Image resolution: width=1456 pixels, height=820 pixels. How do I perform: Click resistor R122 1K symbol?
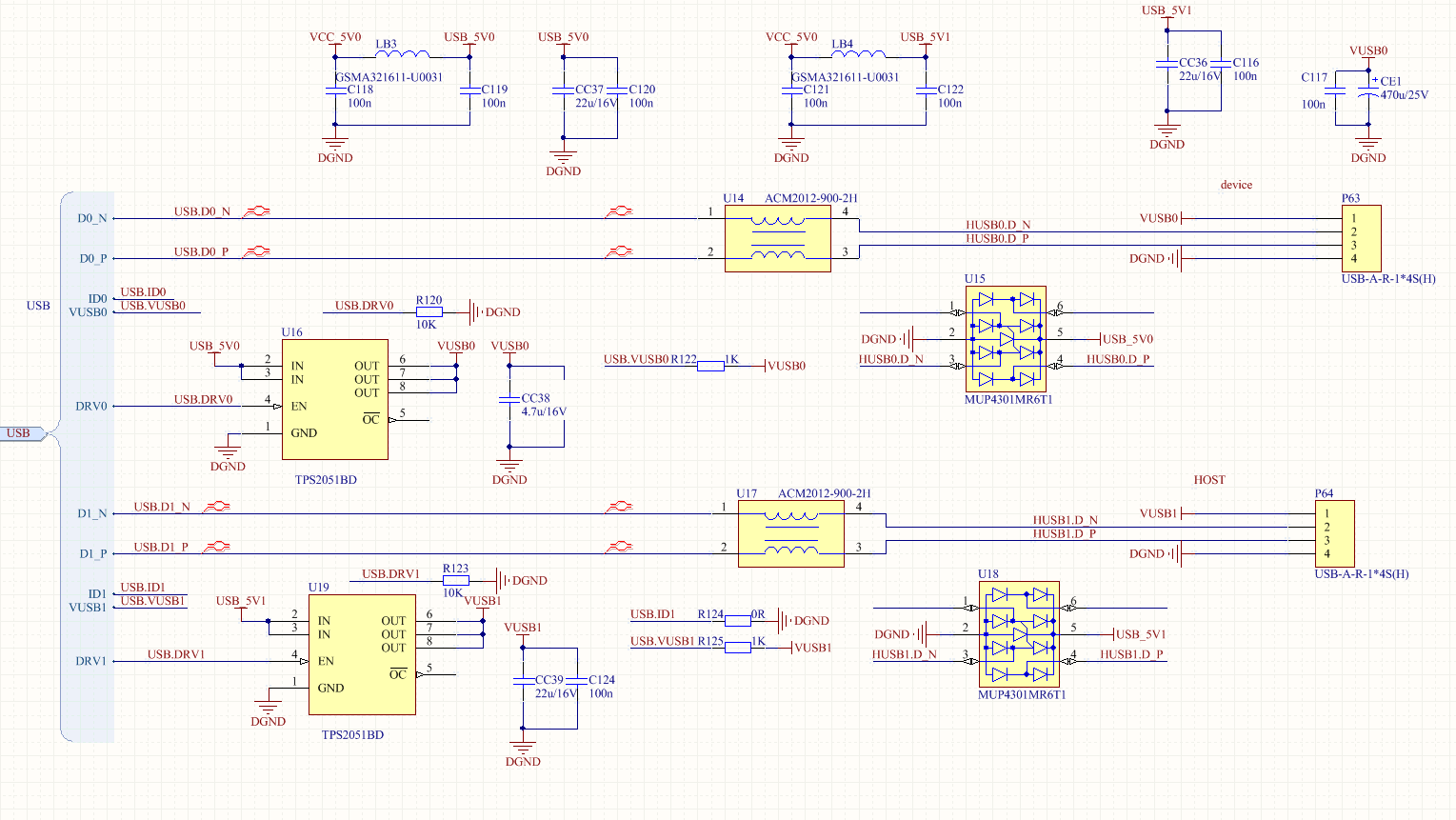[710, 366]
